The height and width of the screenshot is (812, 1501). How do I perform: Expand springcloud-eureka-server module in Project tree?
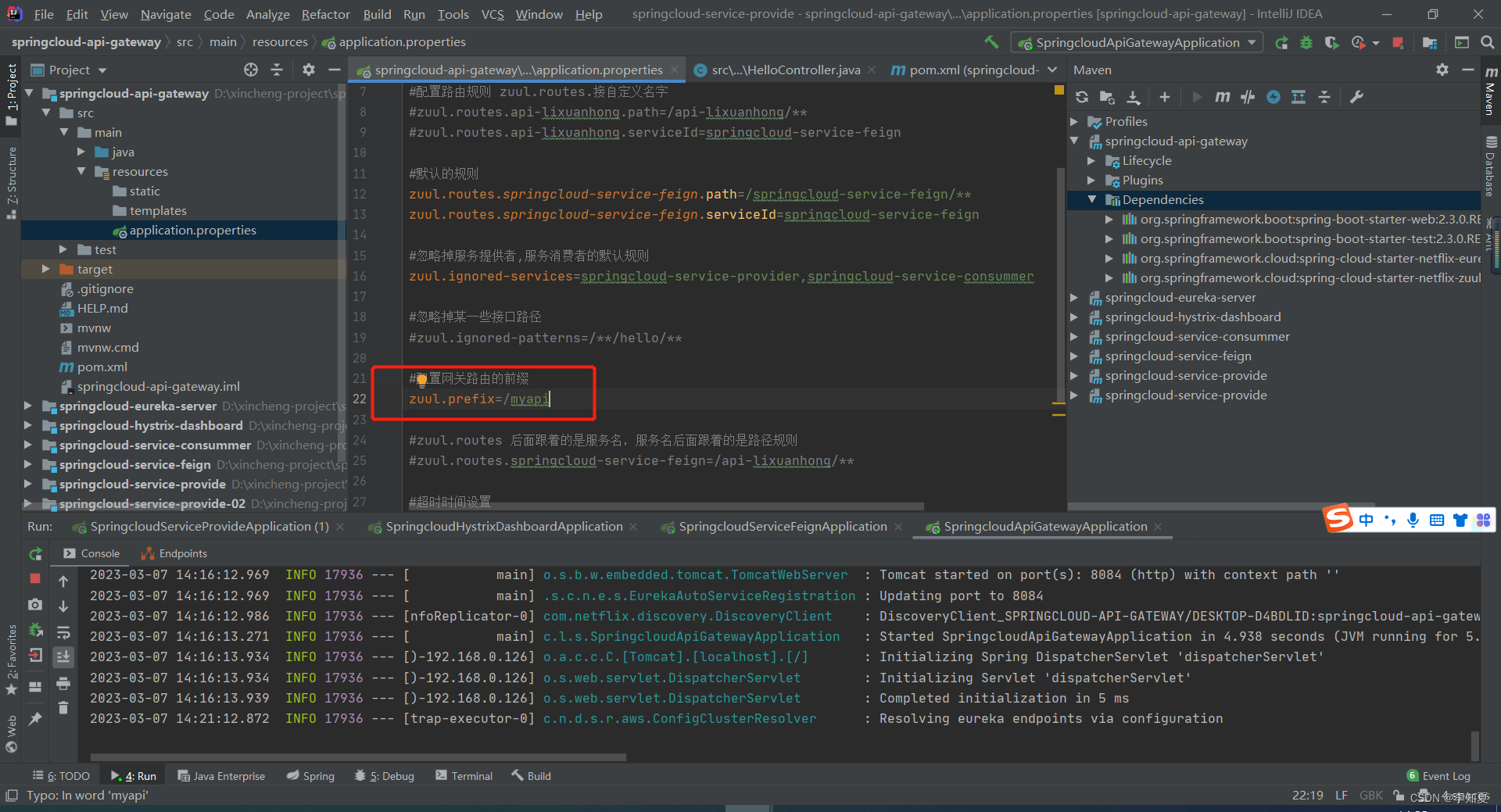(28, 406)
